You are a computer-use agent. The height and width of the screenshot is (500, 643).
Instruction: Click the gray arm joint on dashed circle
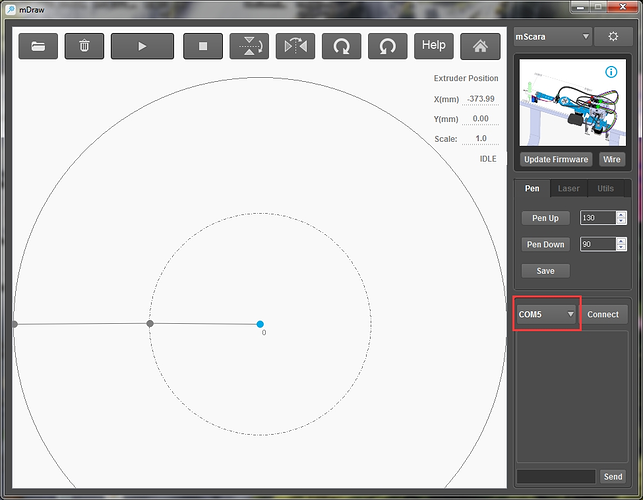click(x=150, y=324)
